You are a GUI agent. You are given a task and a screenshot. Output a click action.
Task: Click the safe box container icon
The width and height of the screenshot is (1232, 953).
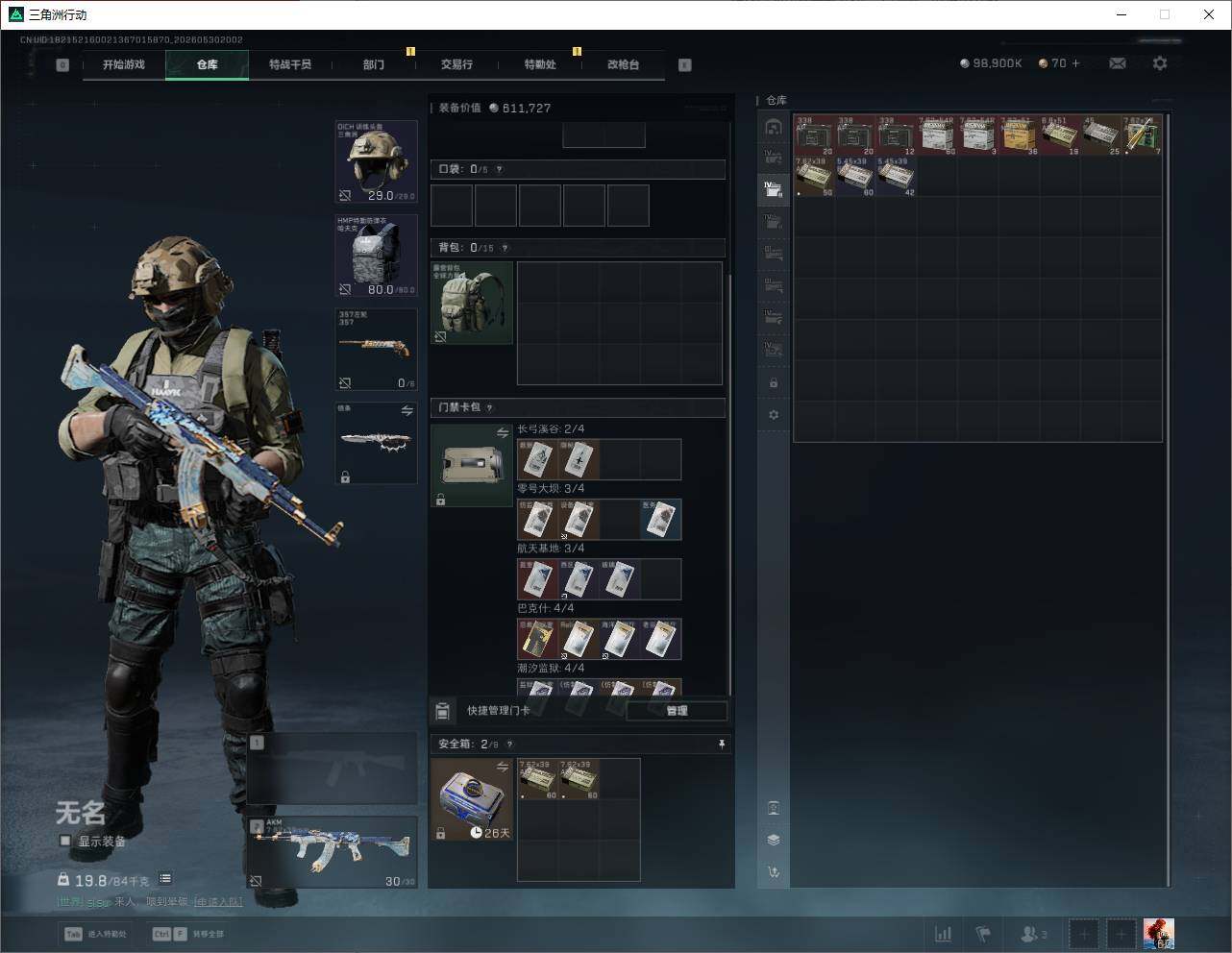tap(472, 799)
